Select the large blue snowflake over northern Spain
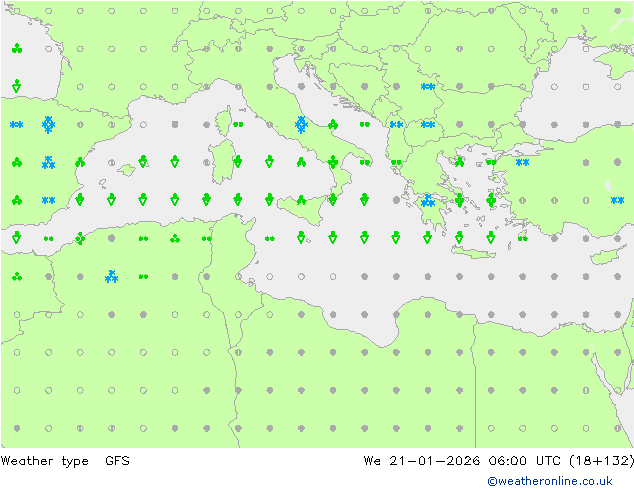634x490 pixels. tap(49, 125)
